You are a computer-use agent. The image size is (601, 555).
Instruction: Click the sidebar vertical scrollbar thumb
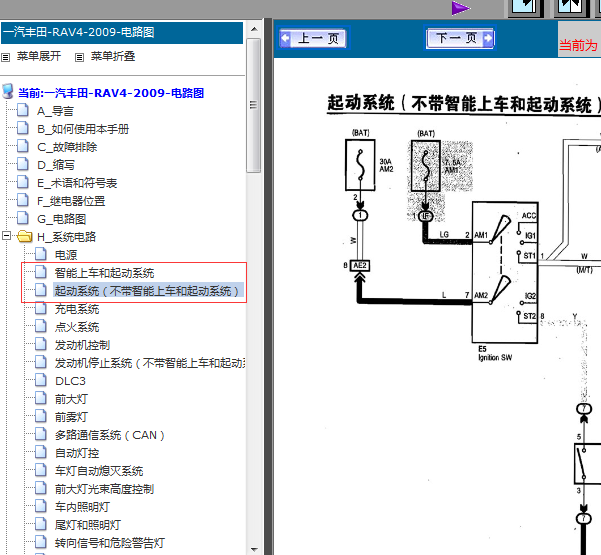(254, 105)
